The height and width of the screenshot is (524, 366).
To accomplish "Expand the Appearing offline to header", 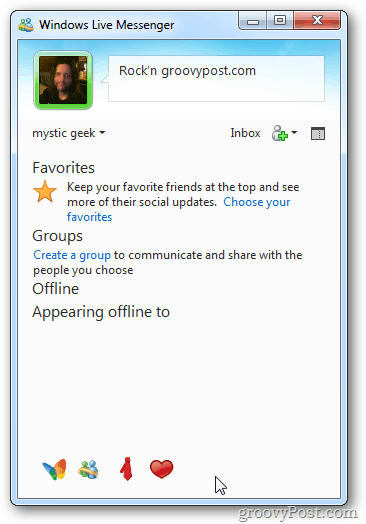I will click(x=101, y=312).
